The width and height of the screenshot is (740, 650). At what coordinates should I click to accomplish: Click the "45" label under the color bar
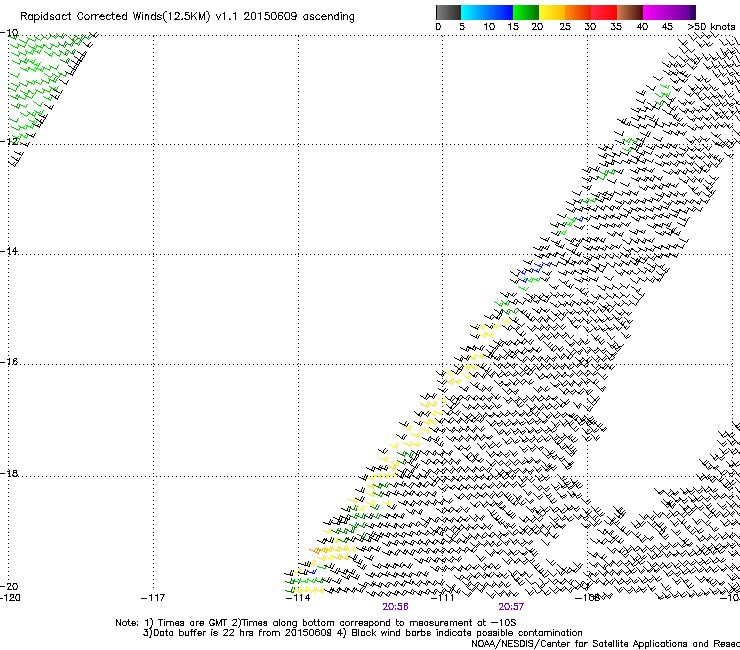pyautogui.click(x=667, y=26)
